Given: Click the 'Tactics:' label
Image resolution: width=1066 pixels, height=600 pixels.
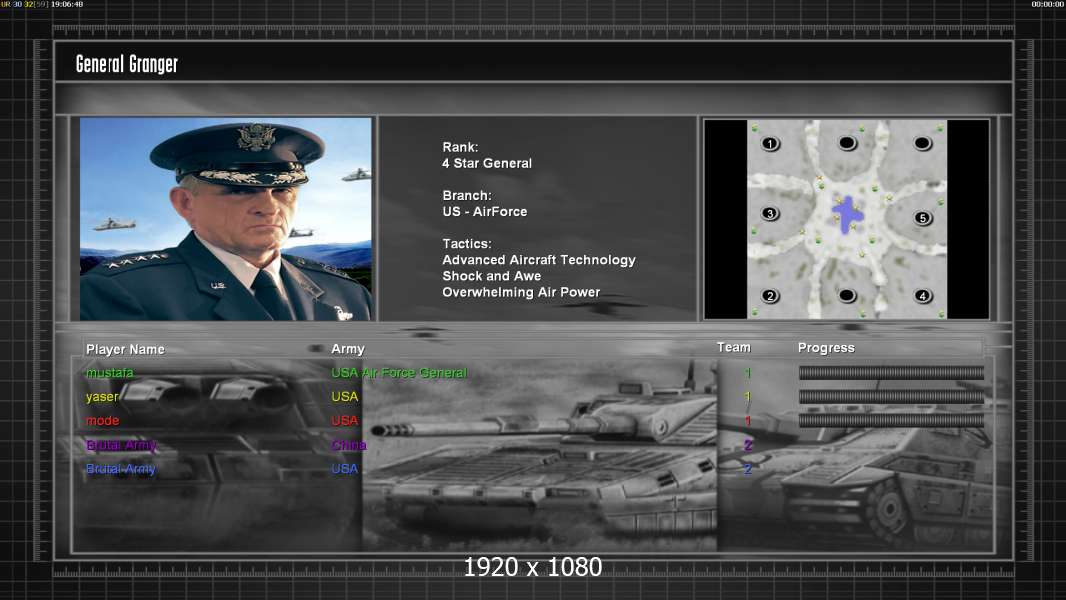Looking at the screenshot, I should click(467, 243).
